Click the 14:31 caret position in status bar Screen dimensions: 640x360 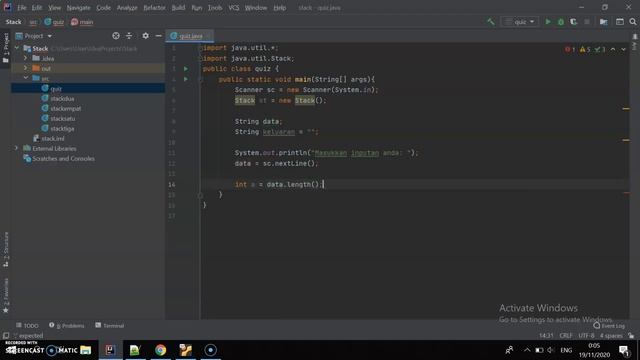546,336
